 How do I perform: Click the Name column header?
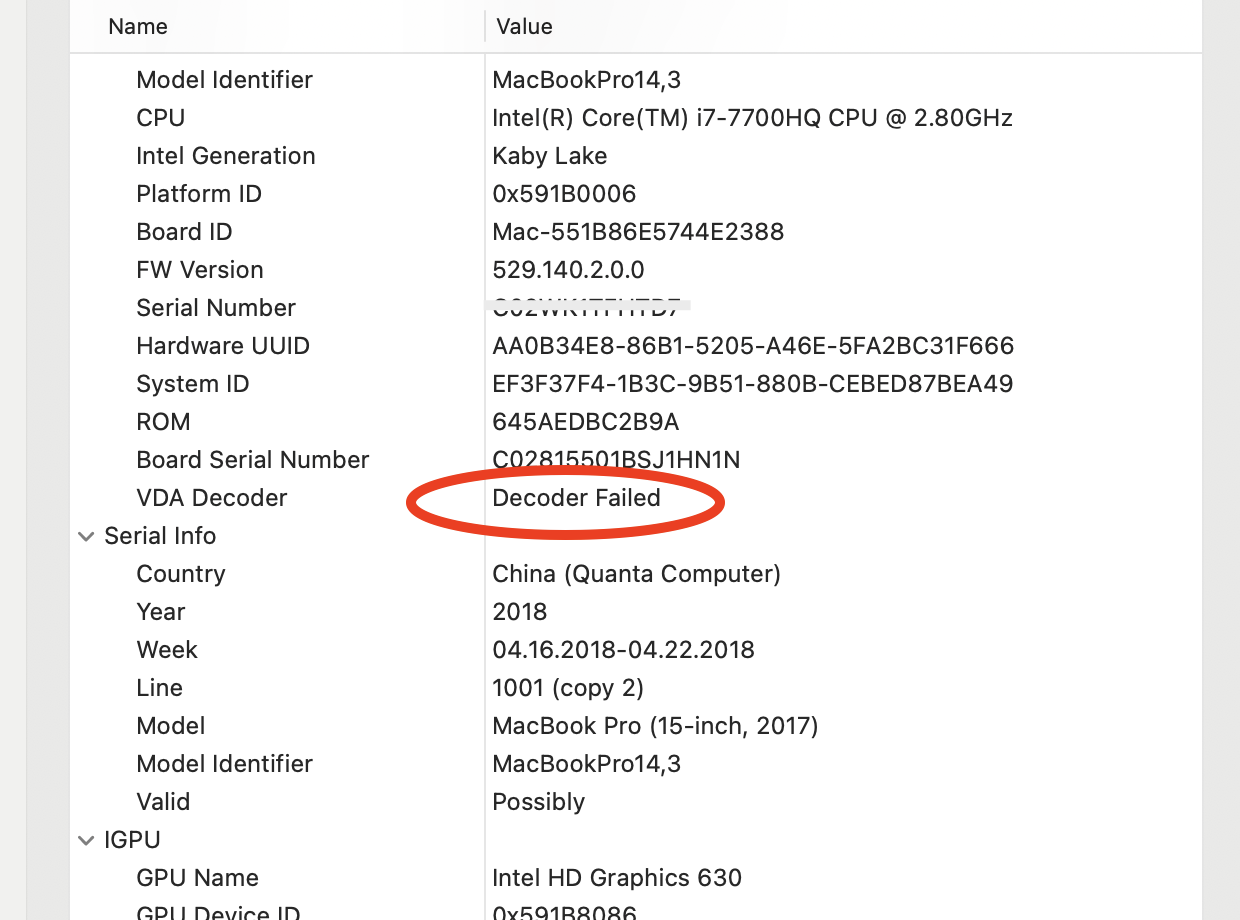pyautogui.click(x=138, y=27)
